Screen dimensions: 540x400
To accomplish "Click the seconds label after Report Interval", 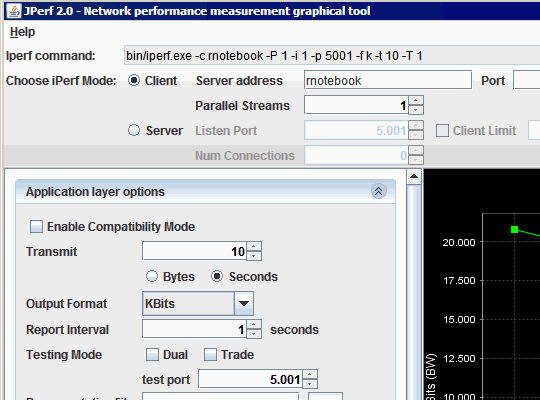I will click(x=294, y=330).
